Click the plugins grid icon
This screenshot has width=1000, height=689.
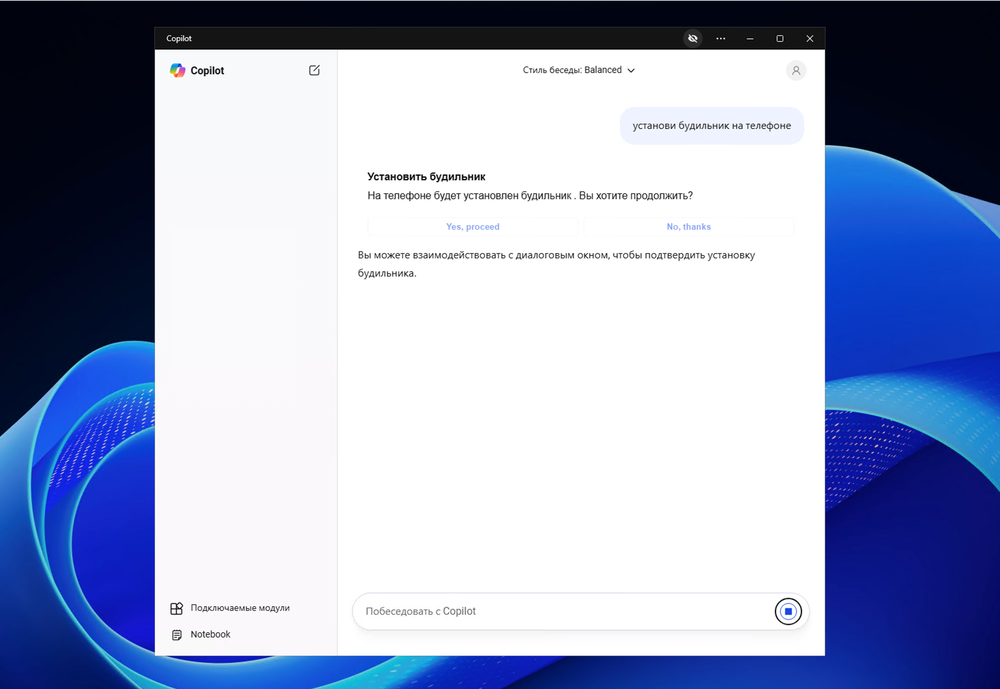pyautogui.click(x=177, y=608)
